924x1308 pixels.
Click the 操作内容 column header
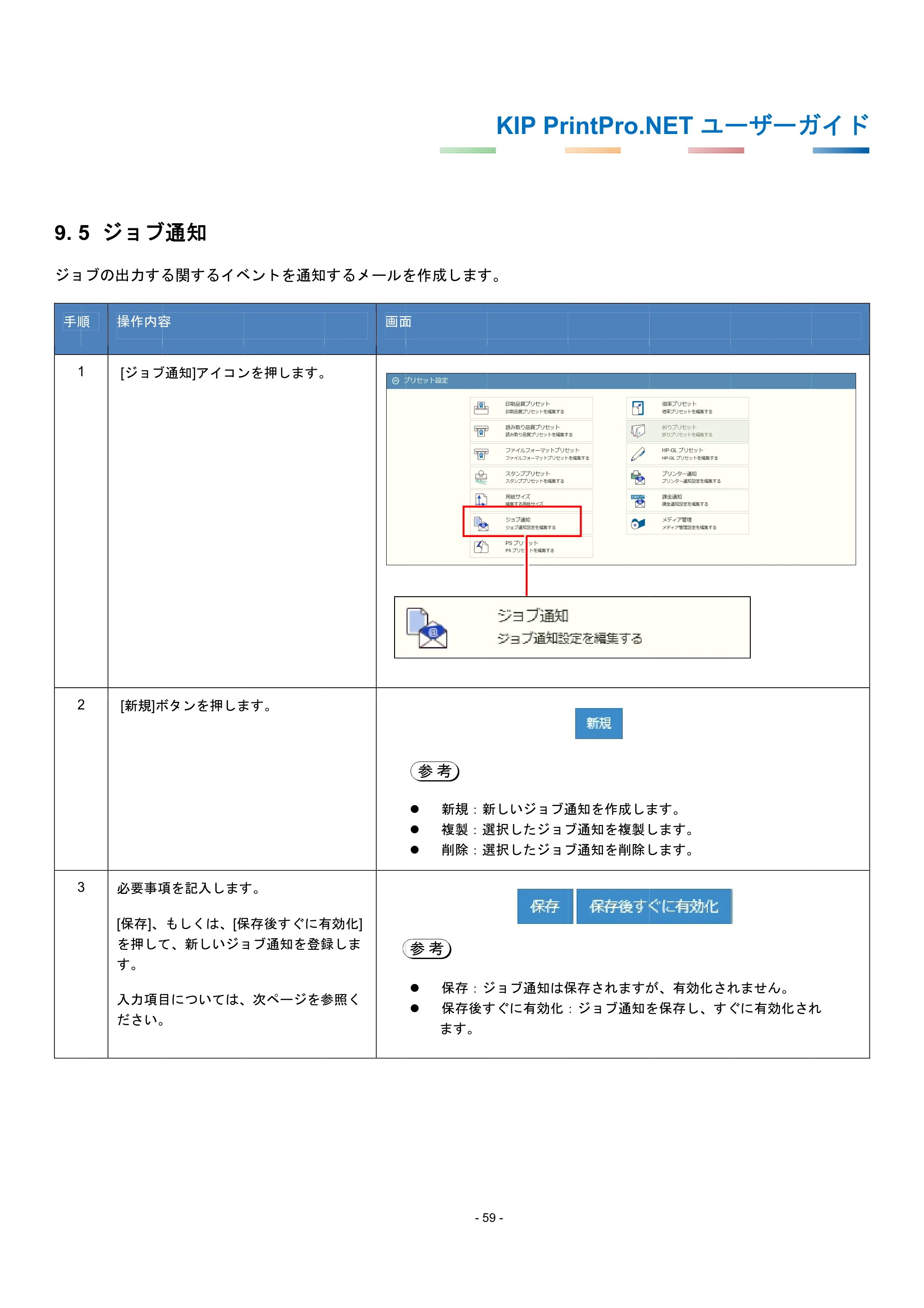click(144, 322)
